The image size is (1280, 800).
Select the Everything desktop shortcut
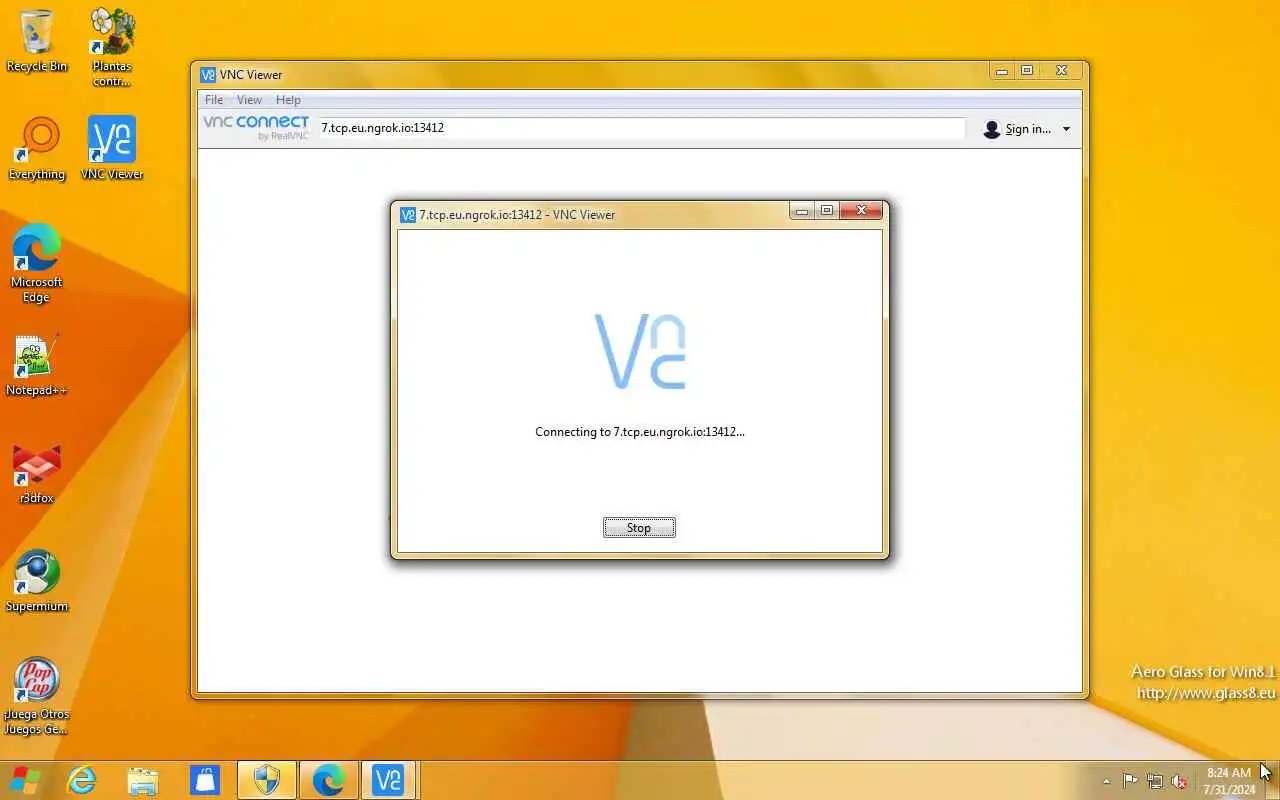37,148
